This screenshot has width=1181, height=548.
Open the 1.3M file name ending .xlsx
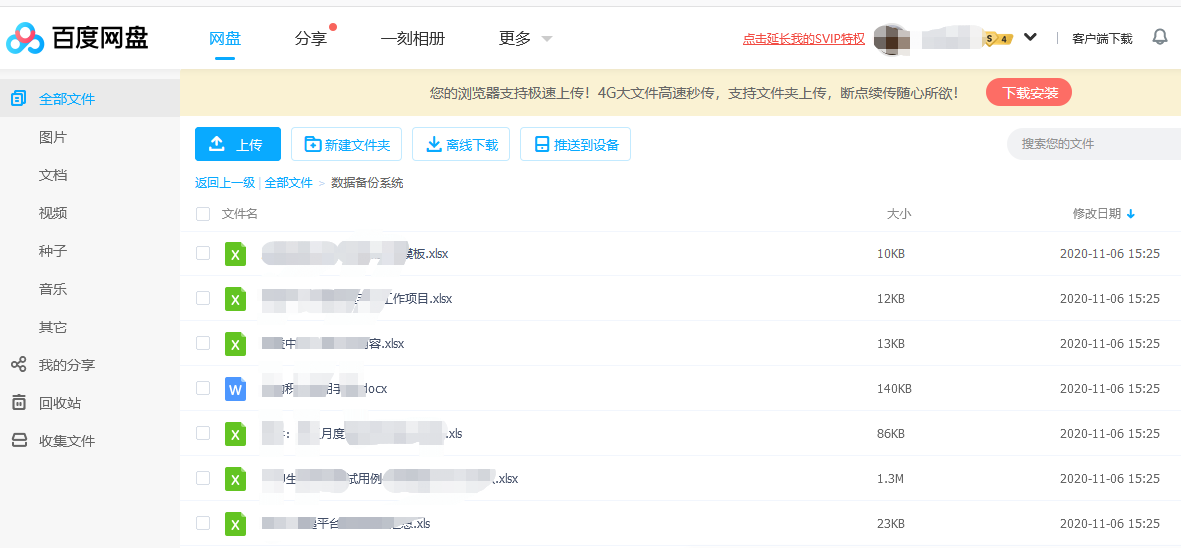click(390, 479)
